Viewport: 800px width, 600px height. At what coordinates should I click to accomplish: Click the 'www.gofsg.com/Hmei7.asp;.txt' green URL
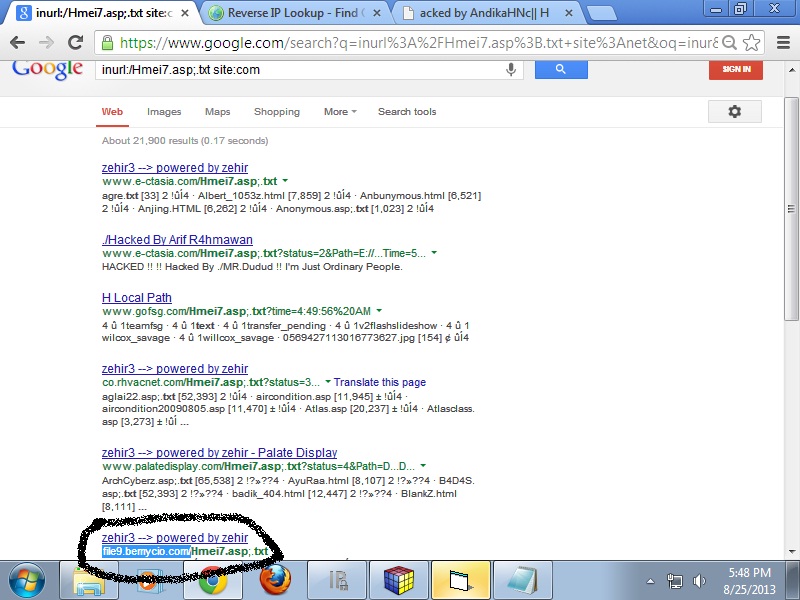tap(235, 311)
